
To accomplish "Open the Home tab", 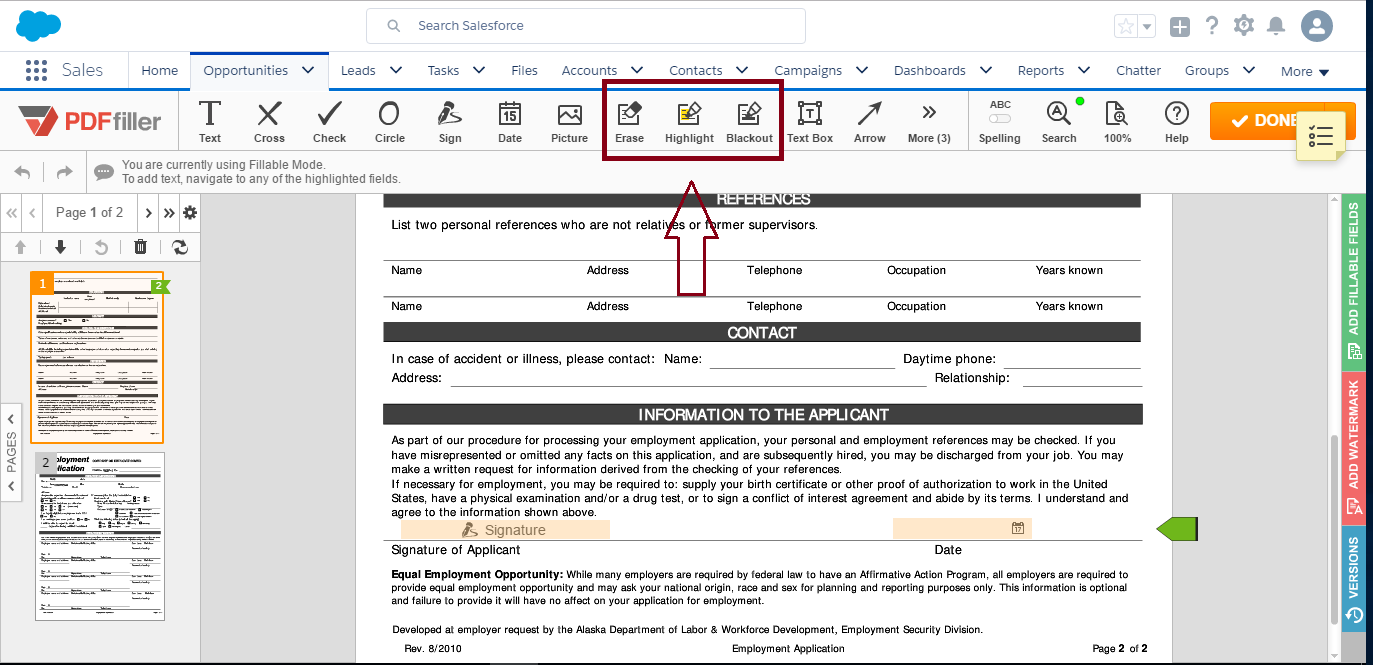I will tap(160, 70).
